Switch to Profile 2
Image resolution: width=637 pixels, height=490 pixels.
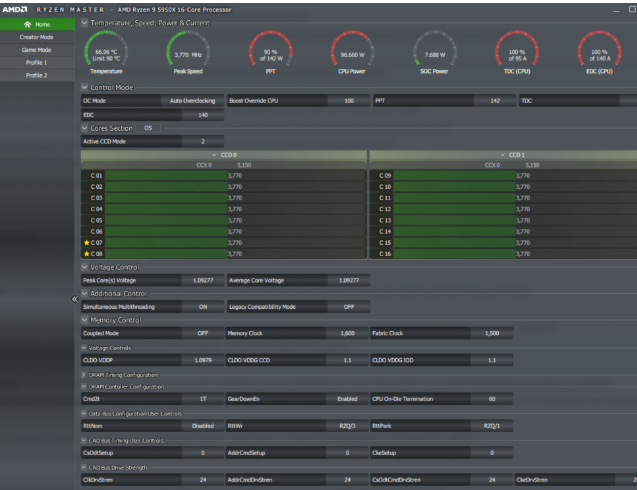coord(37,75)
